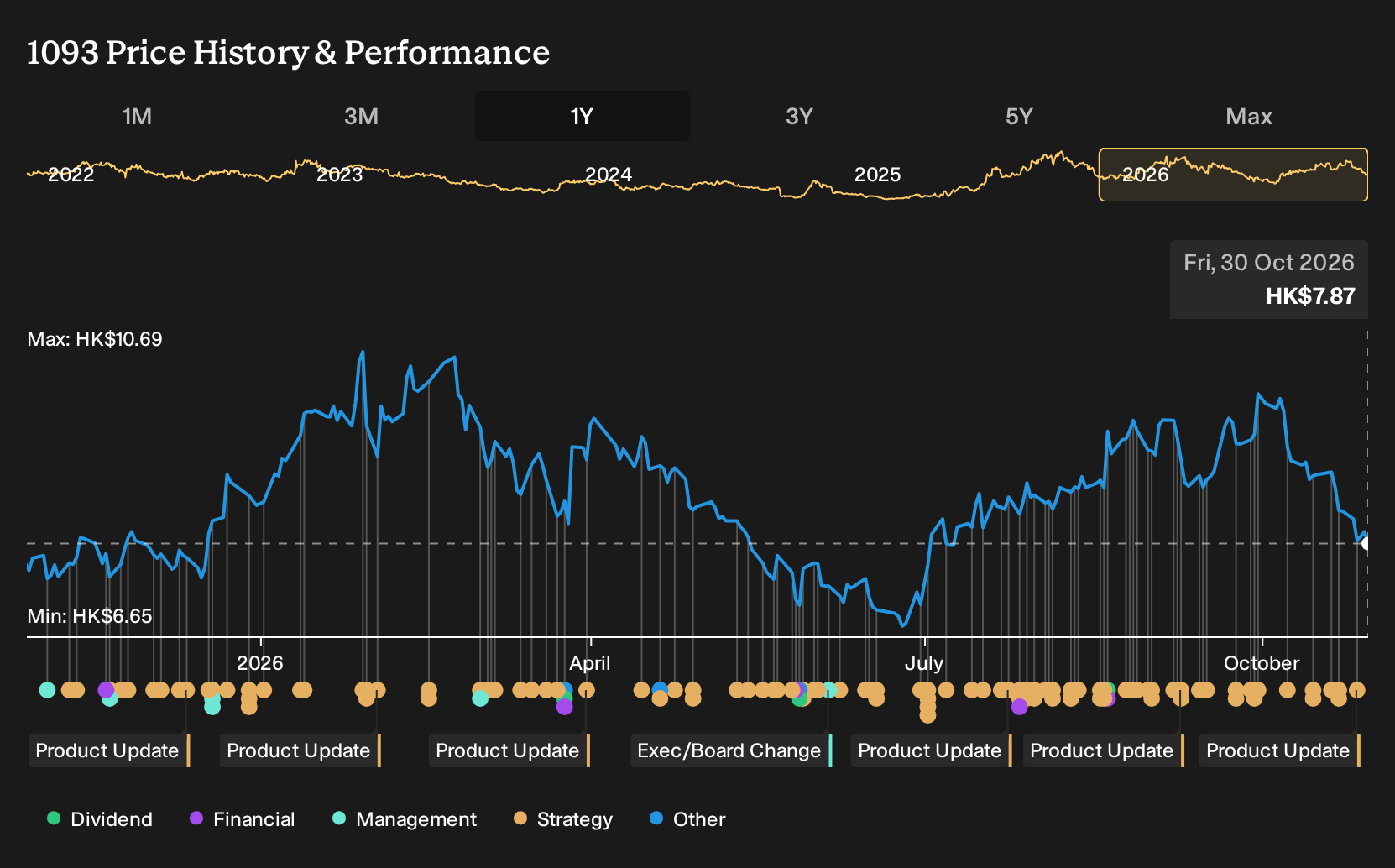Click the white current-price dot at chart end
This screenshot has width=1395, height=868.
pos(1366,544)
